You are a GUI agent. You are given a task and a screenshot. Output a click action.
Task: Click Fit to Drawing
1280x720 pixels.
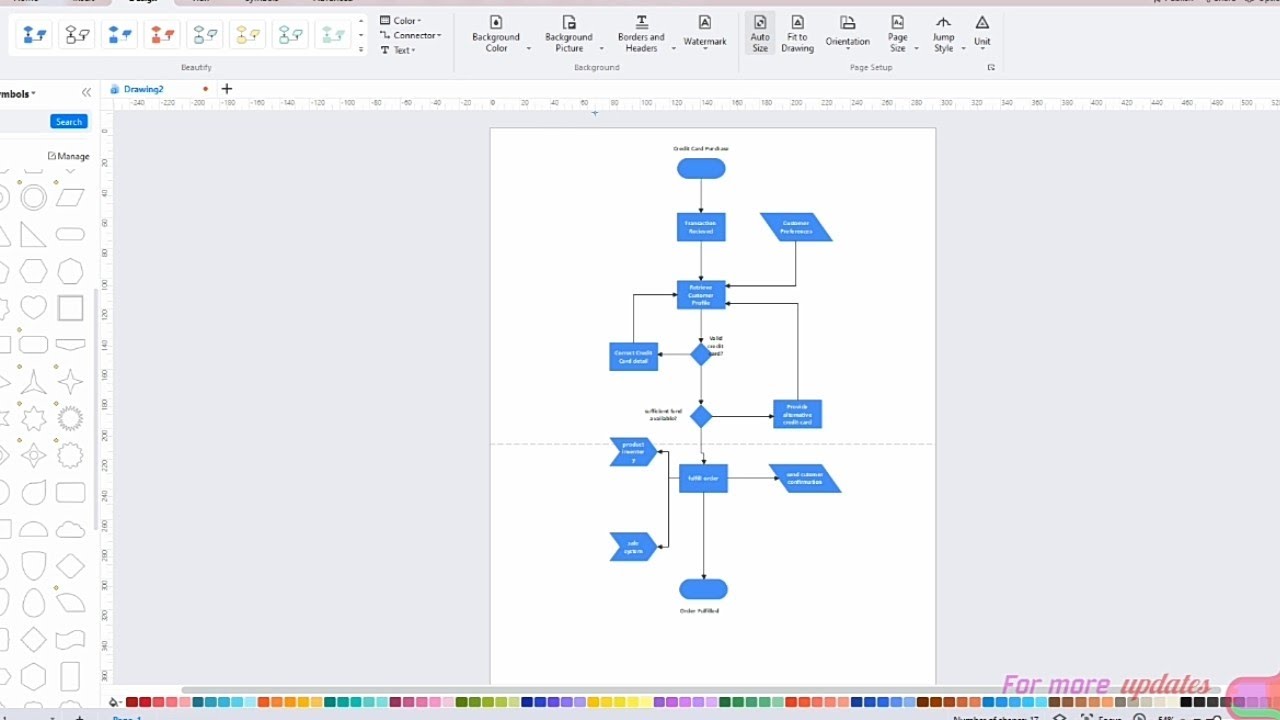click(797, 34)
